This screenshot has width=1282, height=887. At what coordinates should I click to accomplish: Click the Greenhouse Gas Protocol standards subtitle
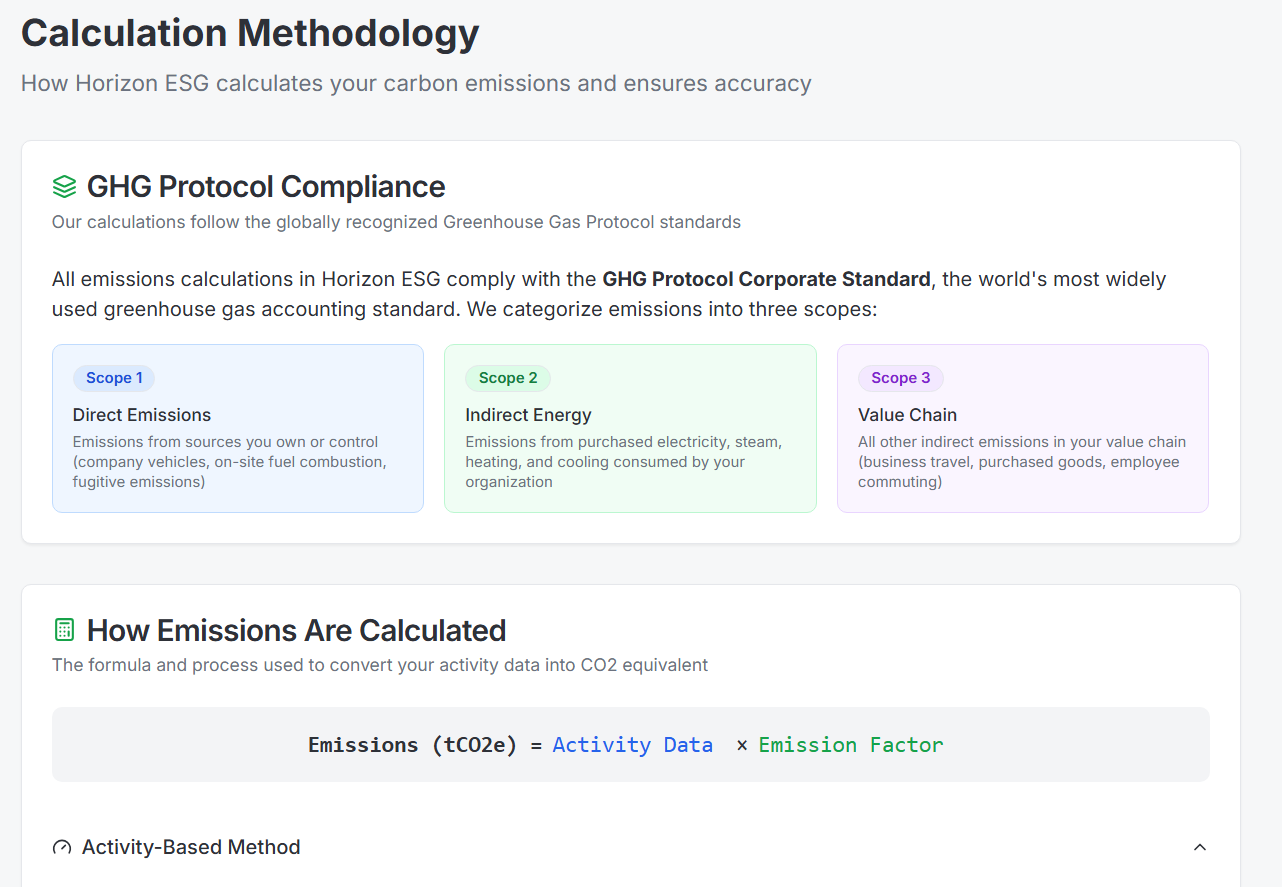pyautogui.click(x=396, y=222)
